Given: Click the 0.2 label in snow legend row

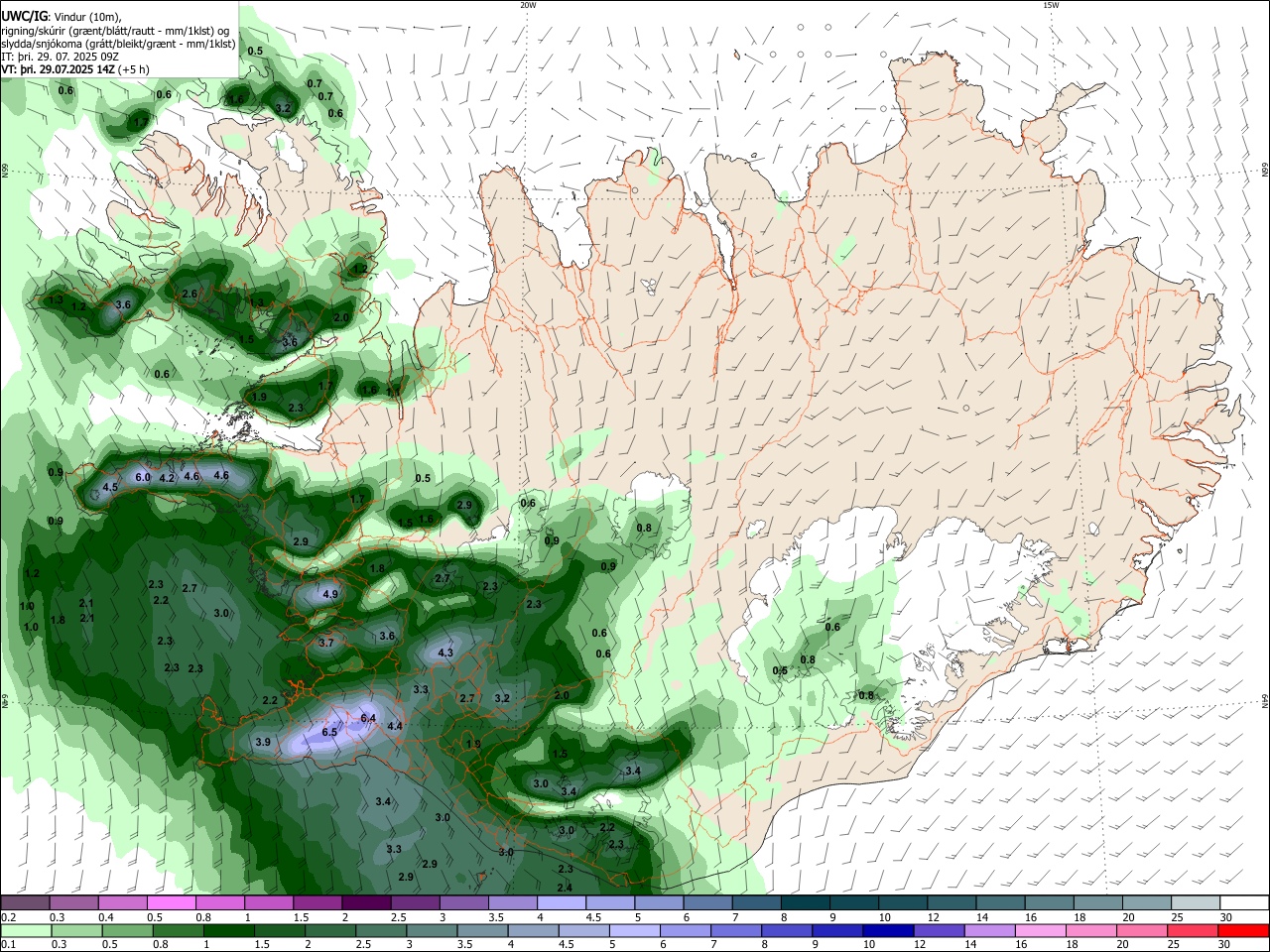Looking at the screenshot, I should 8,917.
